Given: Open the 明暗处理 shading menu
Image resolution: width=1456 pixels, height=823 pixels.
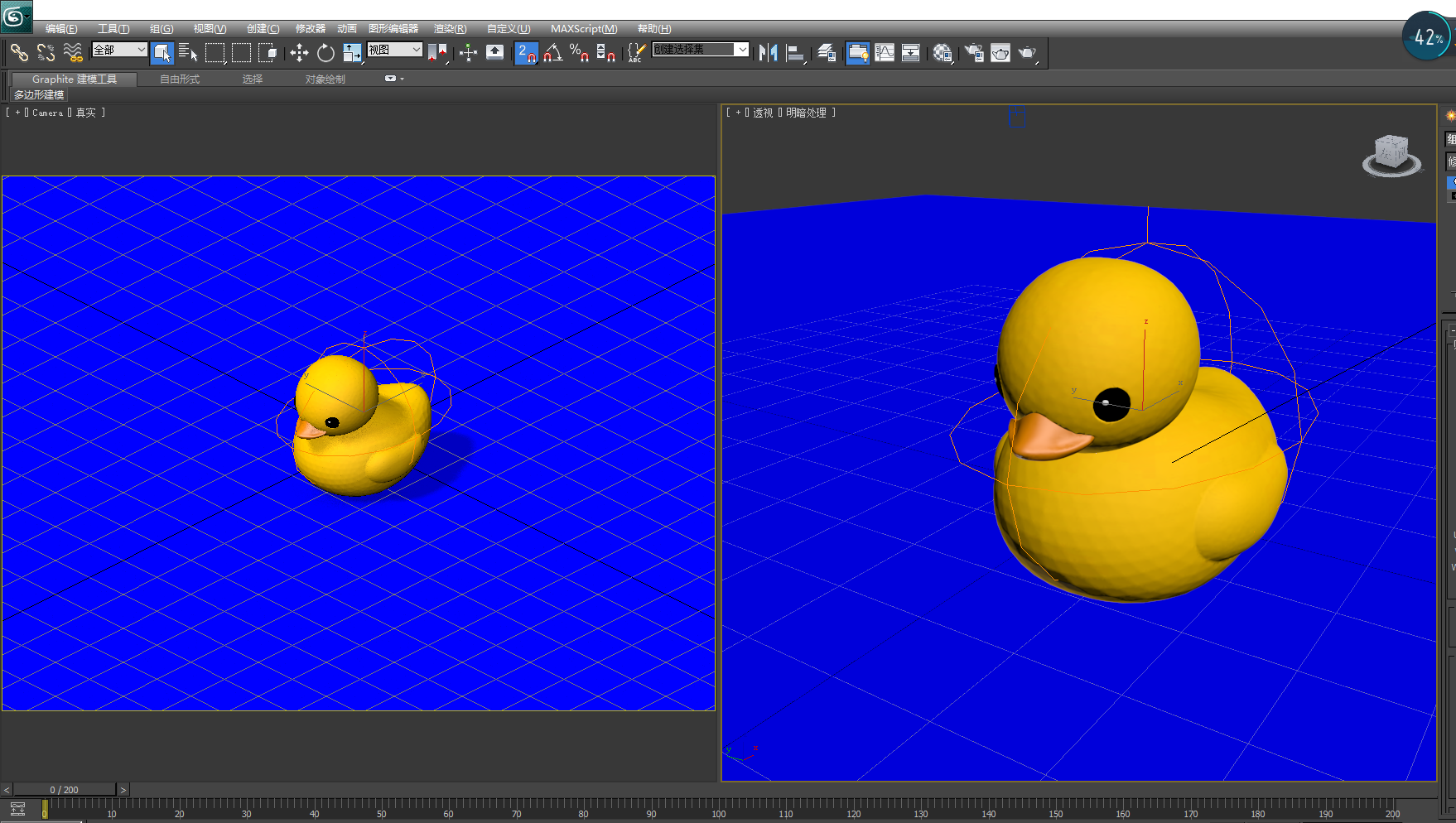Looking at the screenshot, I should click(x=806, y=113).
